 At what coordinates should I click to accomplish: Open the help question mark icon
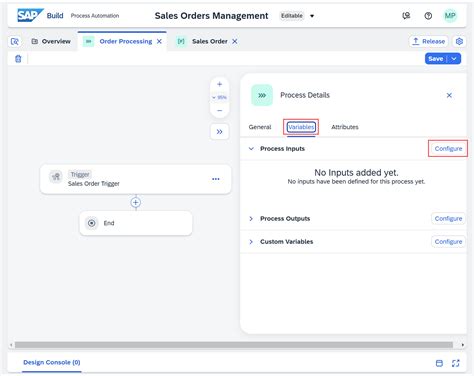[428, 16]
